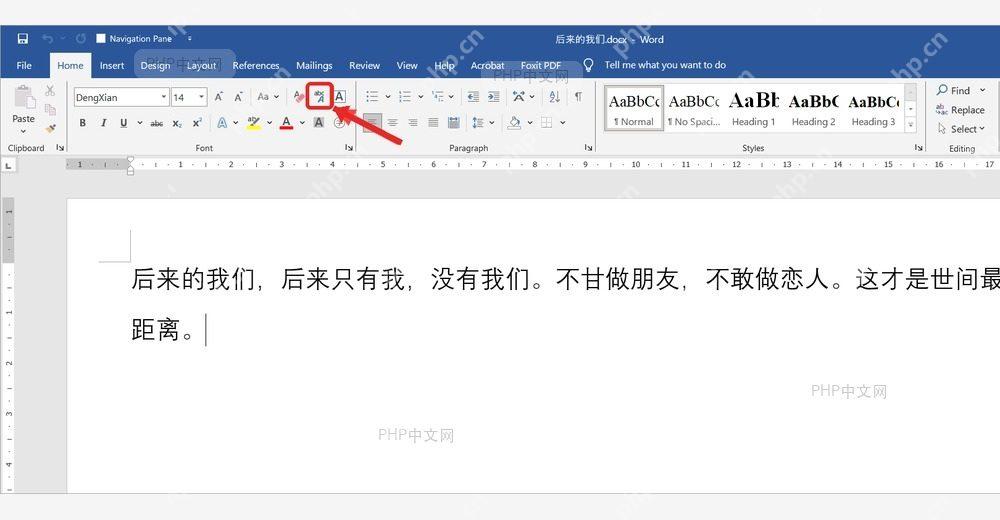The image size is (1000, 520).
Task: Apply the red font color
Action: [x=286, y=123]
